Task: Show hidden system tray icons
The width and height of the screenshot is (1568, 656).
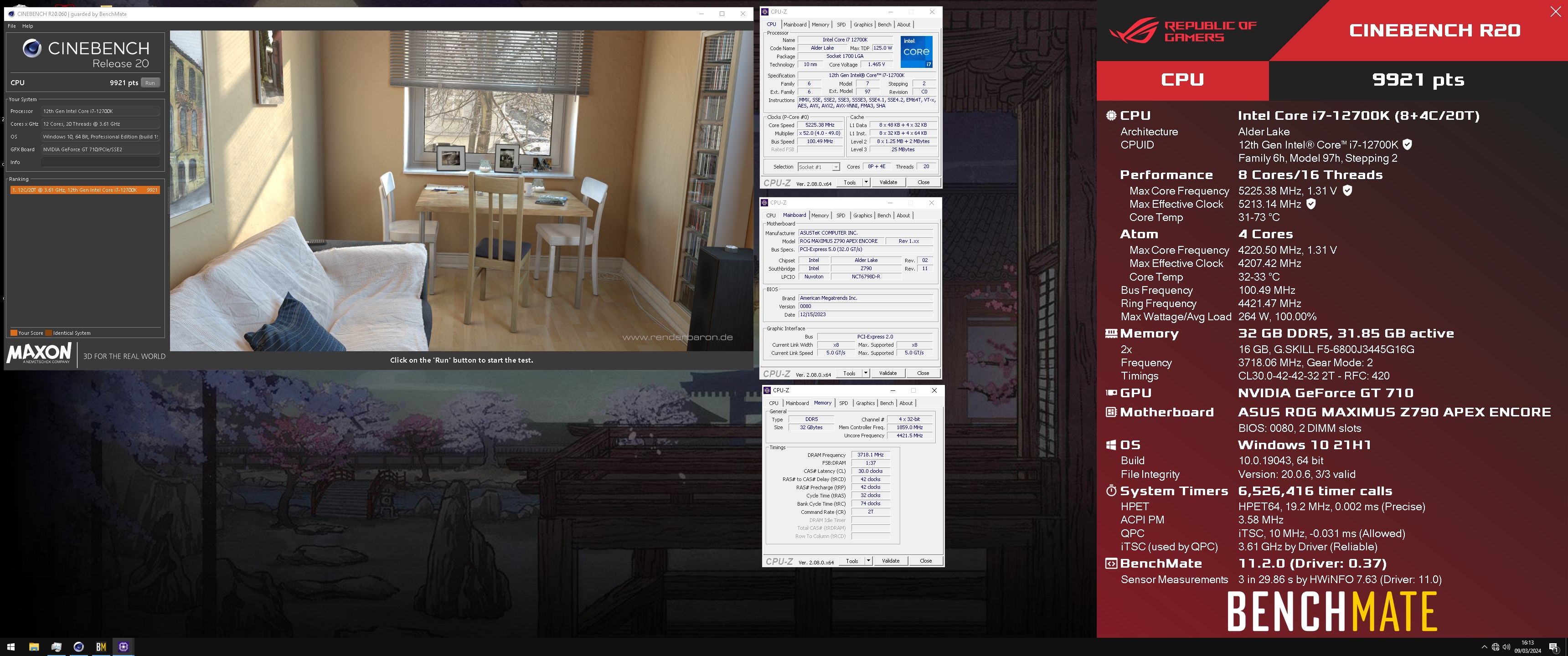Action: [1484, 647]
